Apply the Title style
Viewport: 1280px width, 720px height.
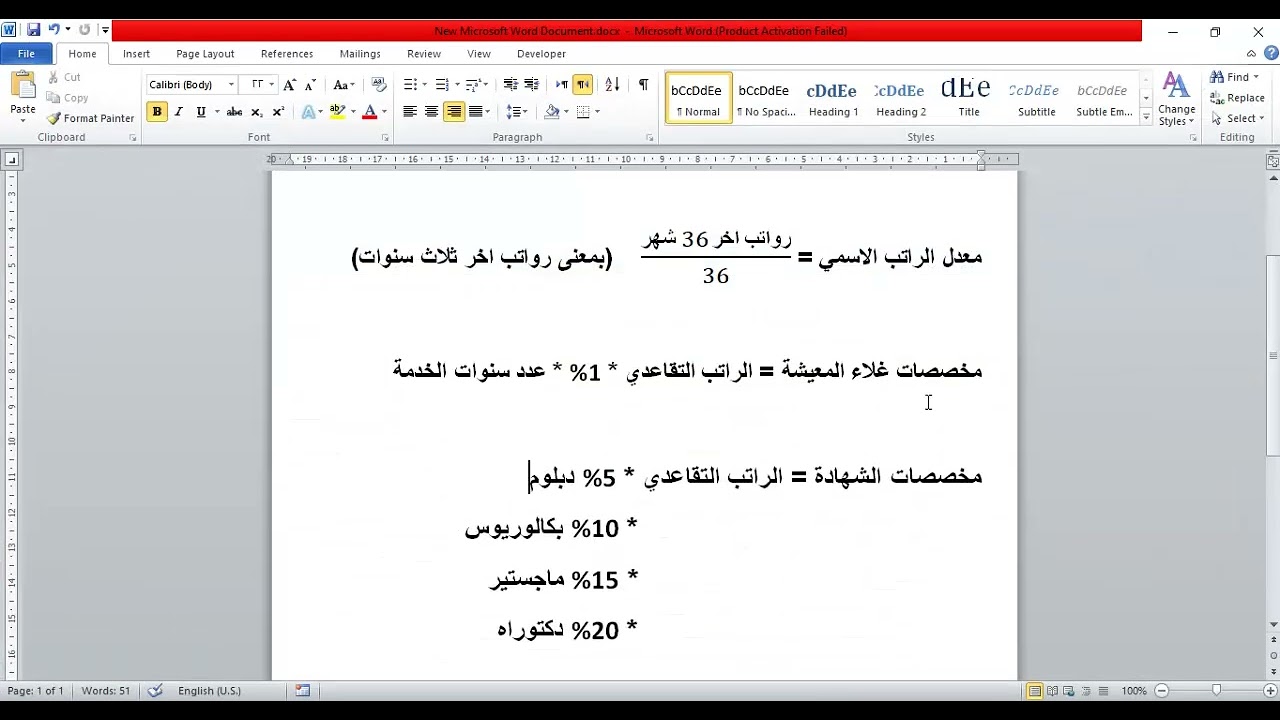(968, 98)
